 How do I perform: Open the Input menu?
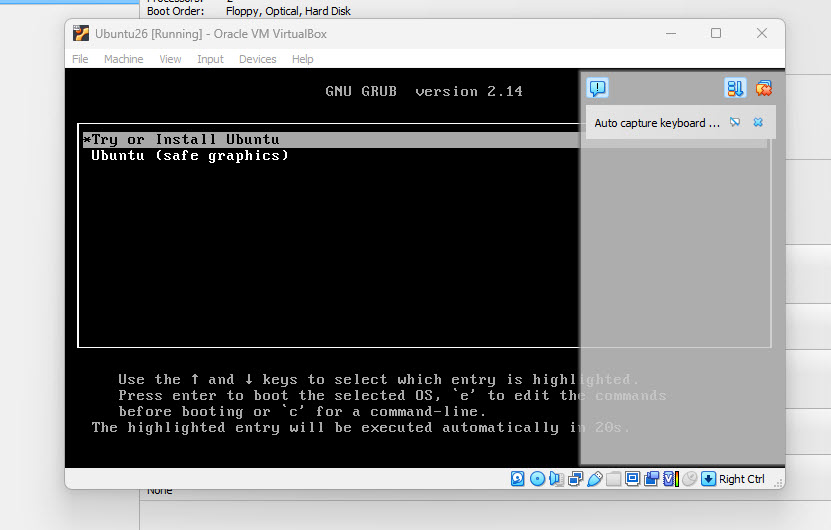pos(210,59)
